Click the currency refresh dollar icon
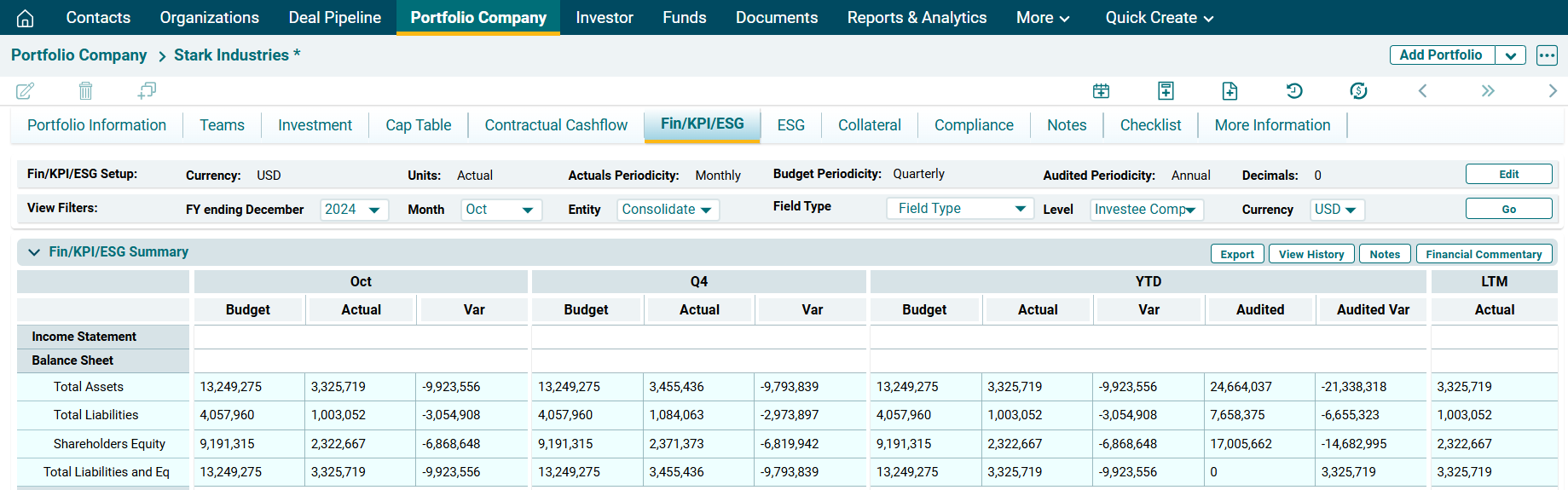 coord(1358,91)
